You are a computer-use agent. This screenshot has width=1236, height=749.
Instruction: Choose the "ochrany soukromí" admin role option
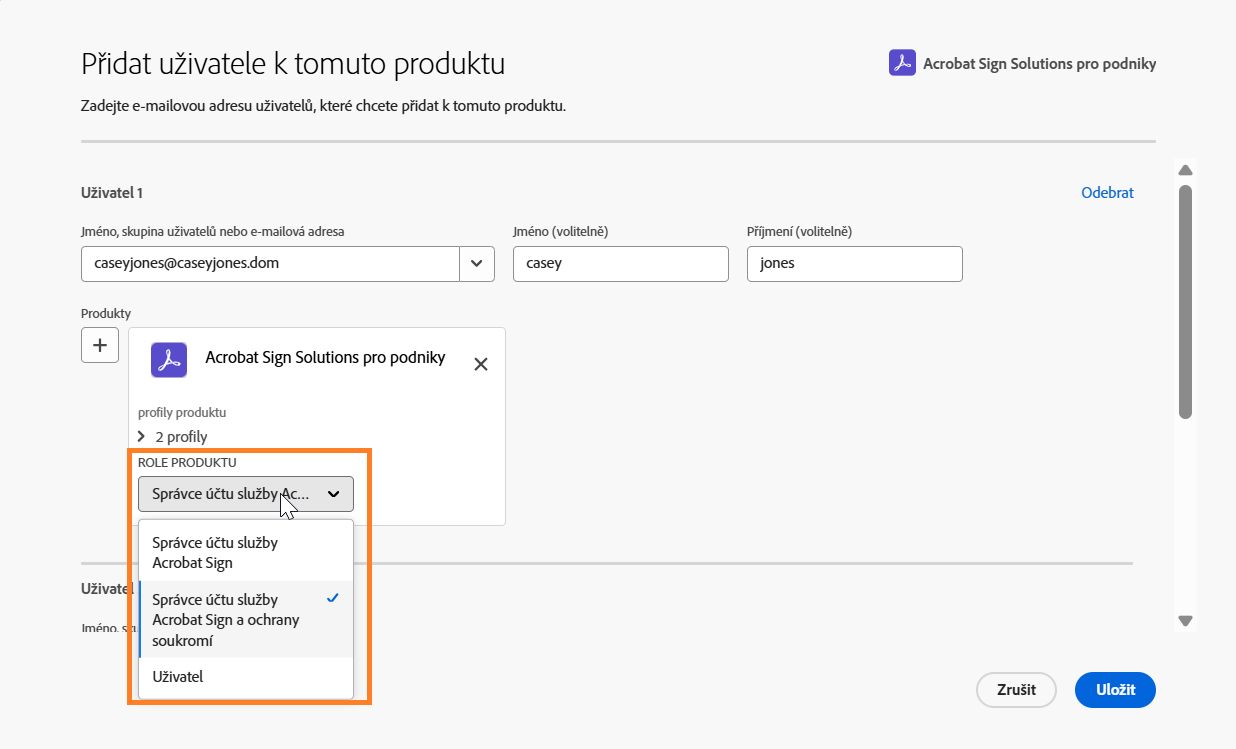[x=225, y=619]
